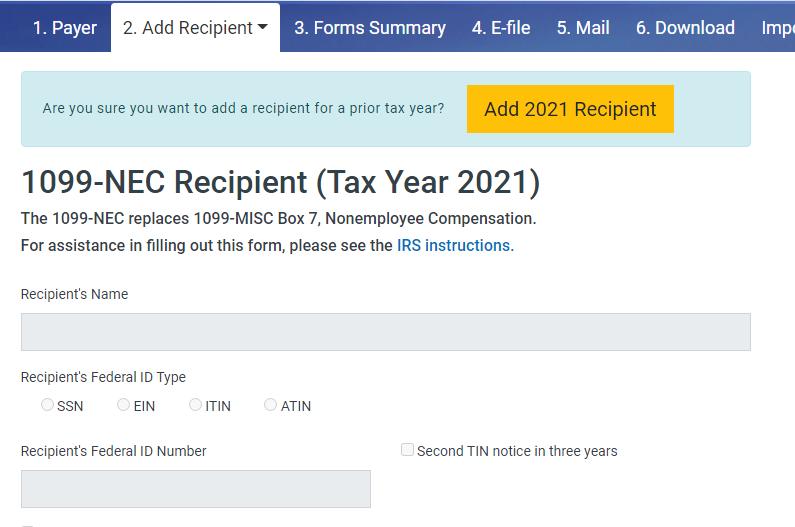The height and width of the screenshot is (527, 795).
Task: Click the "Recipient's Federal ID Type" label
Action: coord(103,377)
